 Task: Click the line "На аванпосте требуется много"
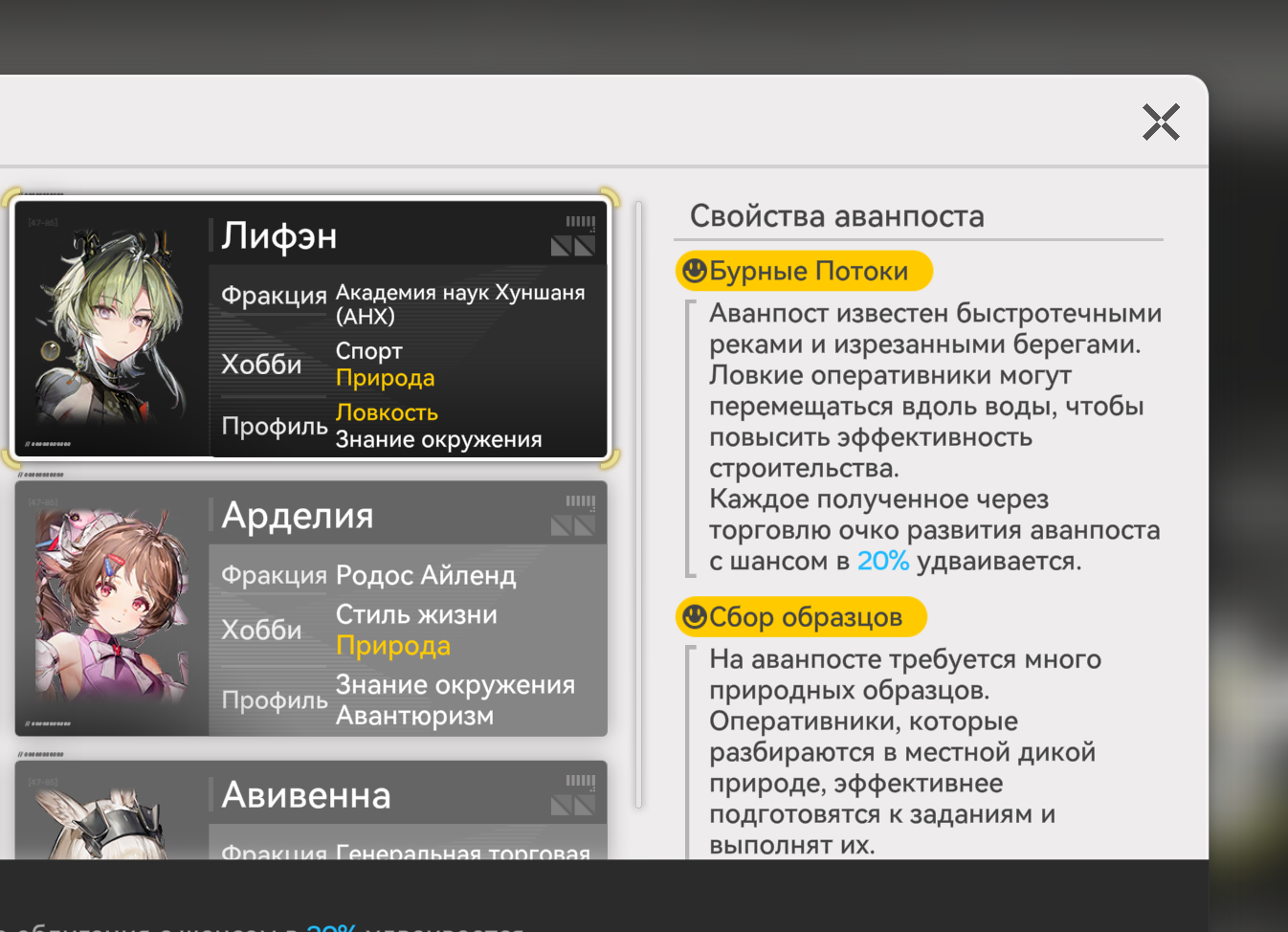click(905, 658)
